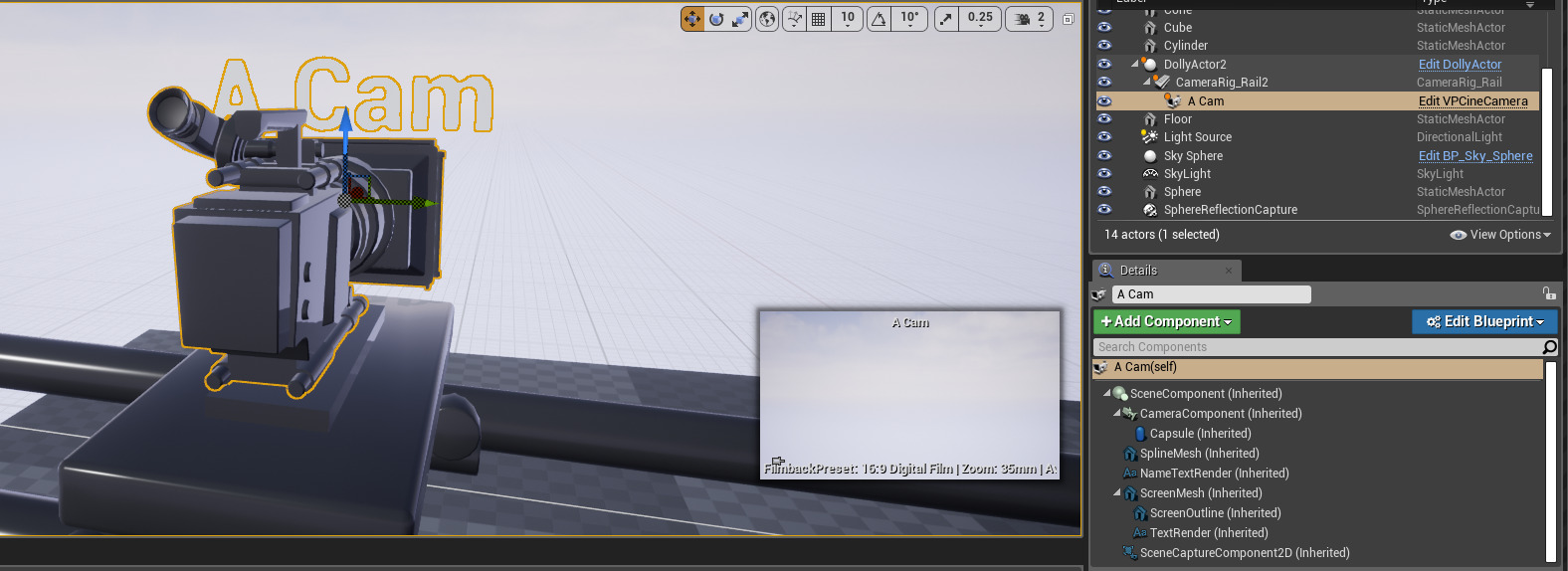The image size is (1568, 571).
Task: Toggle visibility of A Cam actor
Action: coord(1104,100)
